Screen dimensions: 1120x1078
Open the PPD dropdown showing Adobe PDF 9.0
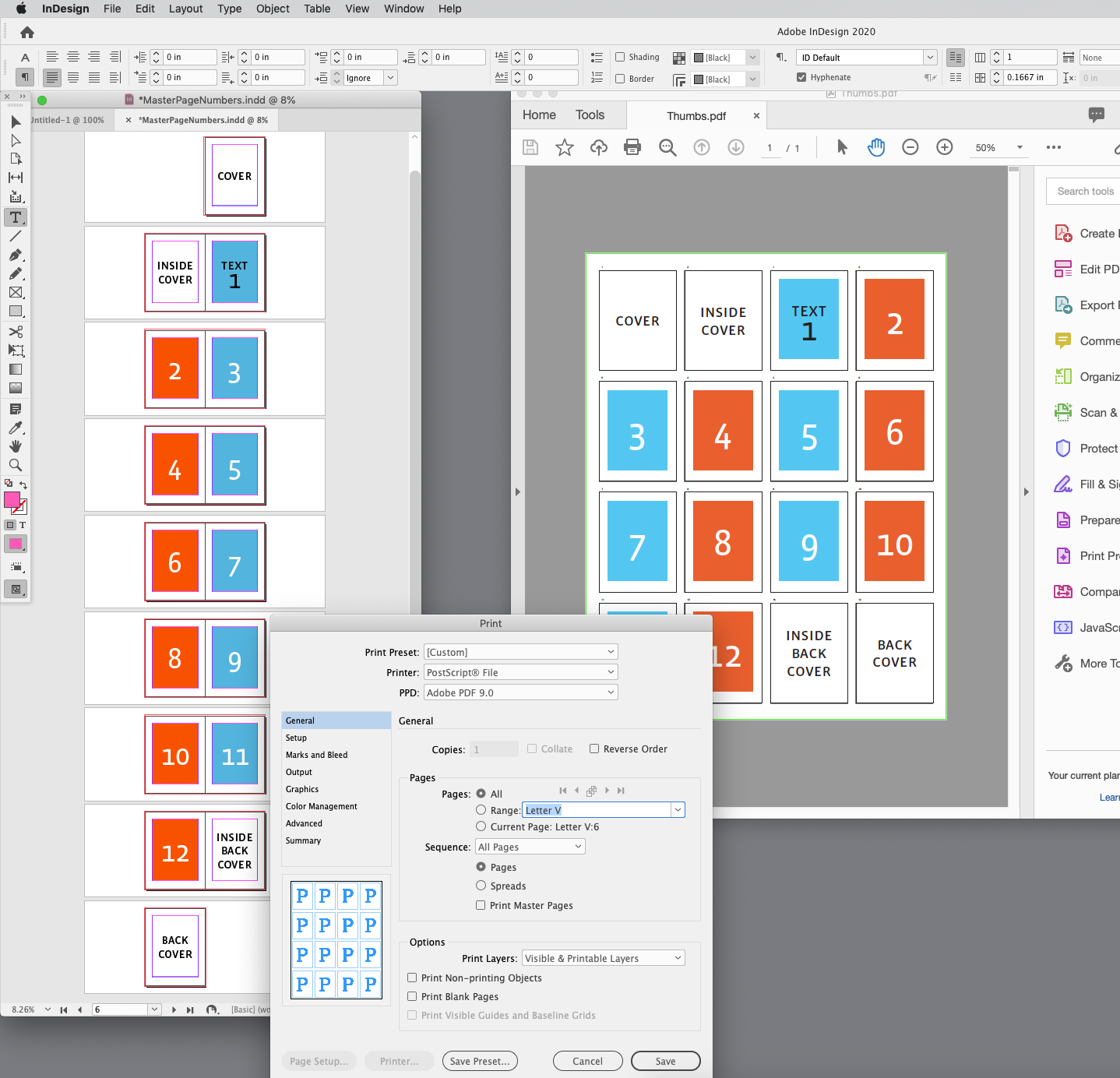(x=520, y=692)
